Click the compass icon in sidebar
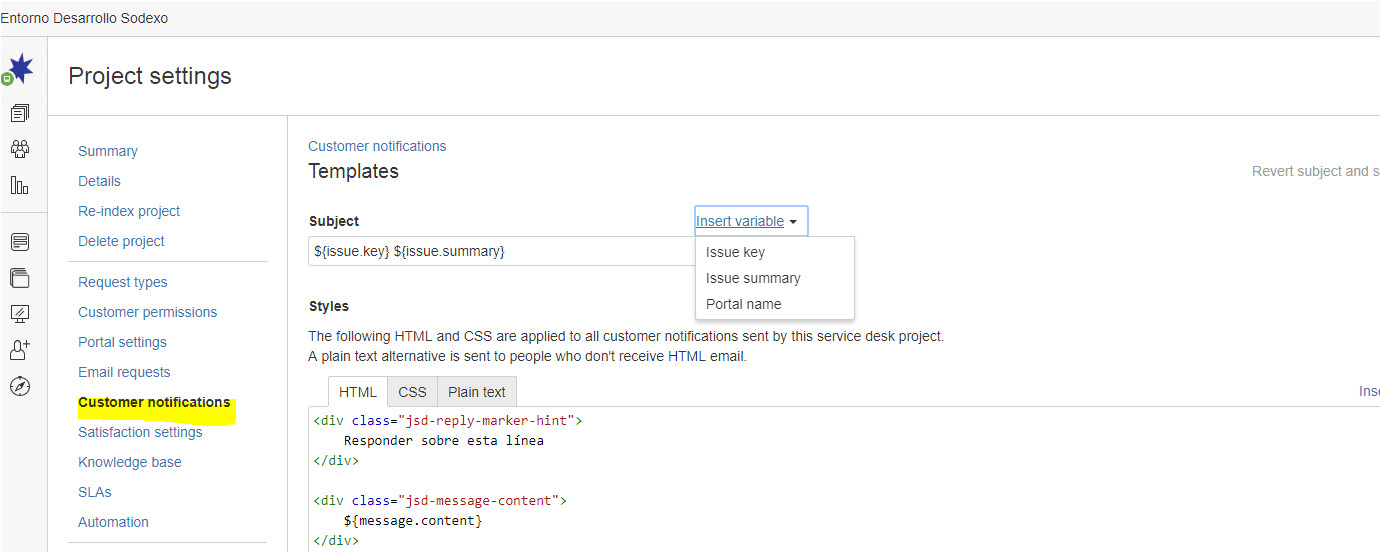This screenshot has height=553, width=1381. point(20,386)
